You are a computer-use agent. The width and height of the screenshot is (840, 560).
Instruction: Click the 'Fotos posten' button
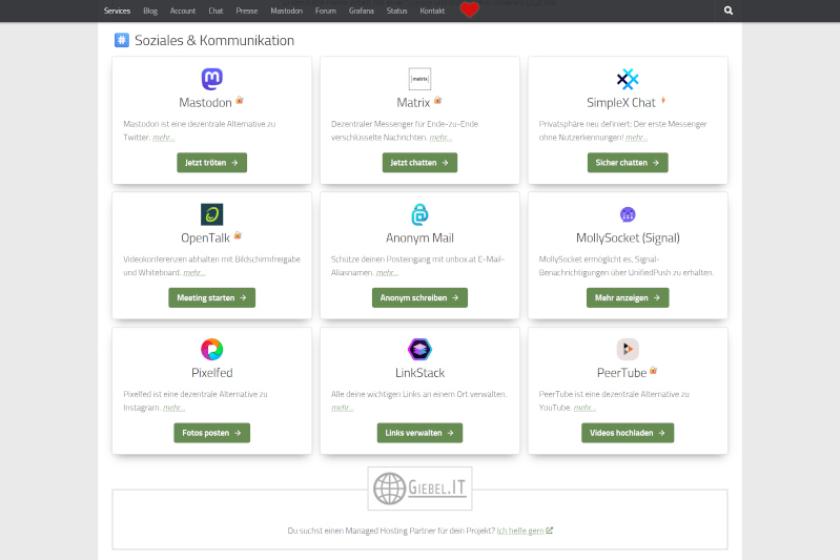coord(212,432)
